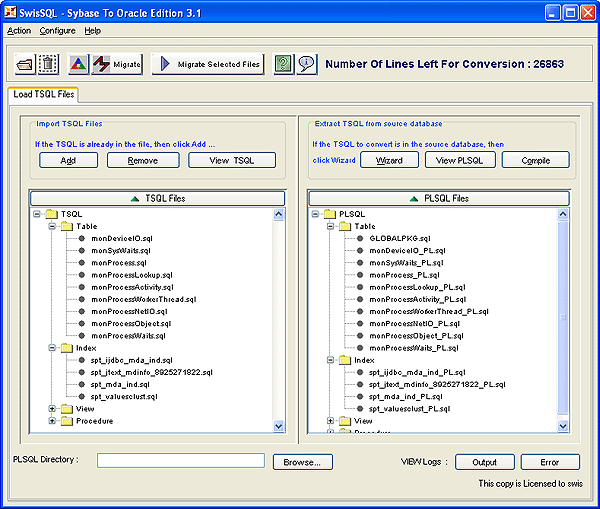Select monProcessWaits.sql file
Screen dimensions: 600x509
click(128, 336)
